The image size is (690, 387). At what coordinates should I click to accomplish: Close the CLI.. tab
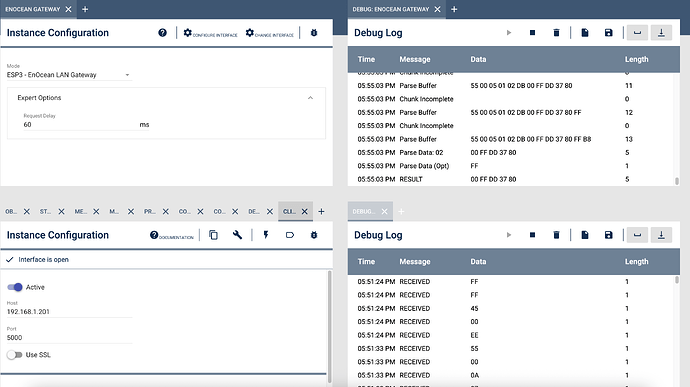pyautogui.click(x=305, y=212)
